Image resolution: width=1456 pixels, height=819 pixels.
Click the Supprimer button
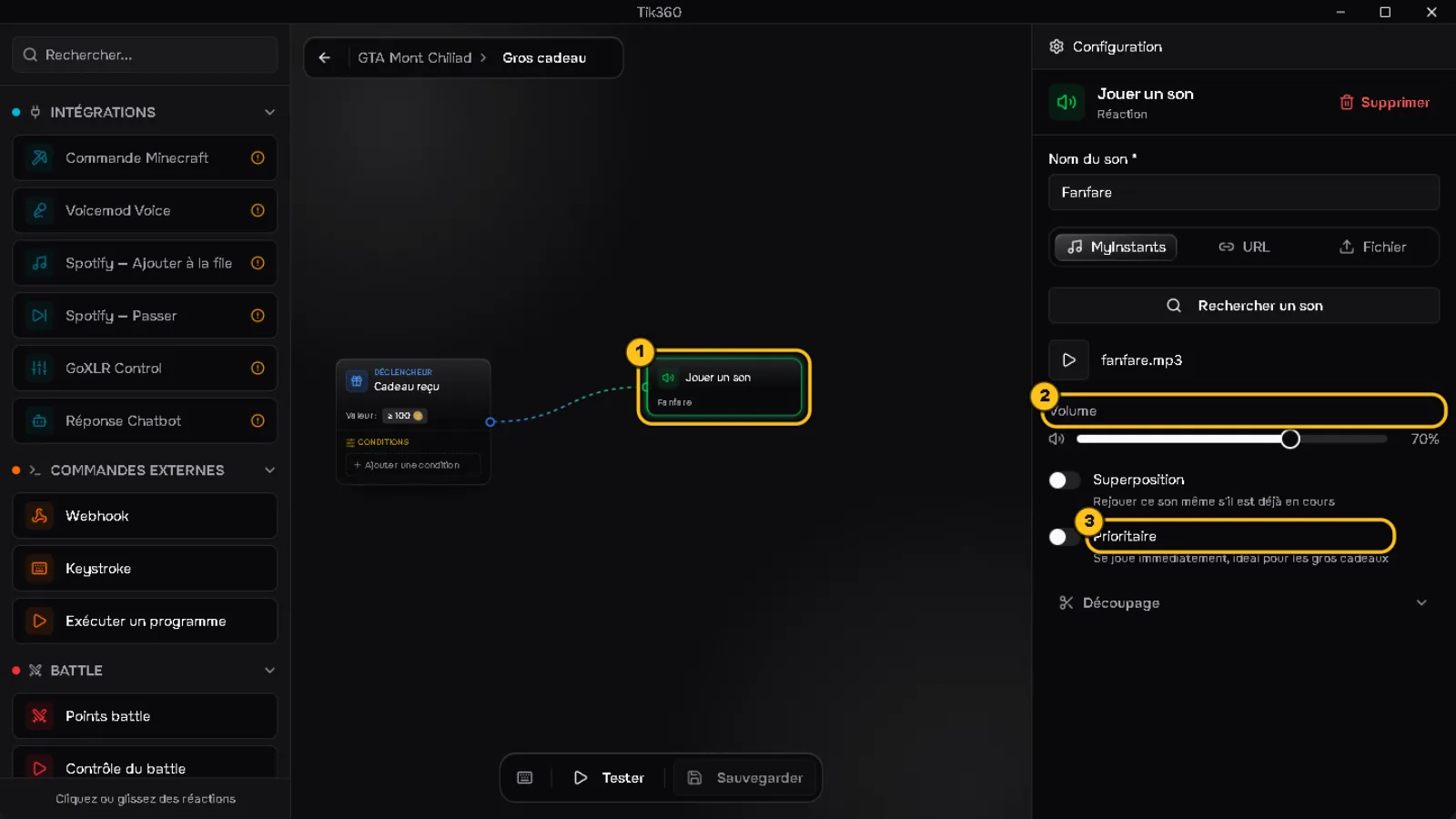1384,102
